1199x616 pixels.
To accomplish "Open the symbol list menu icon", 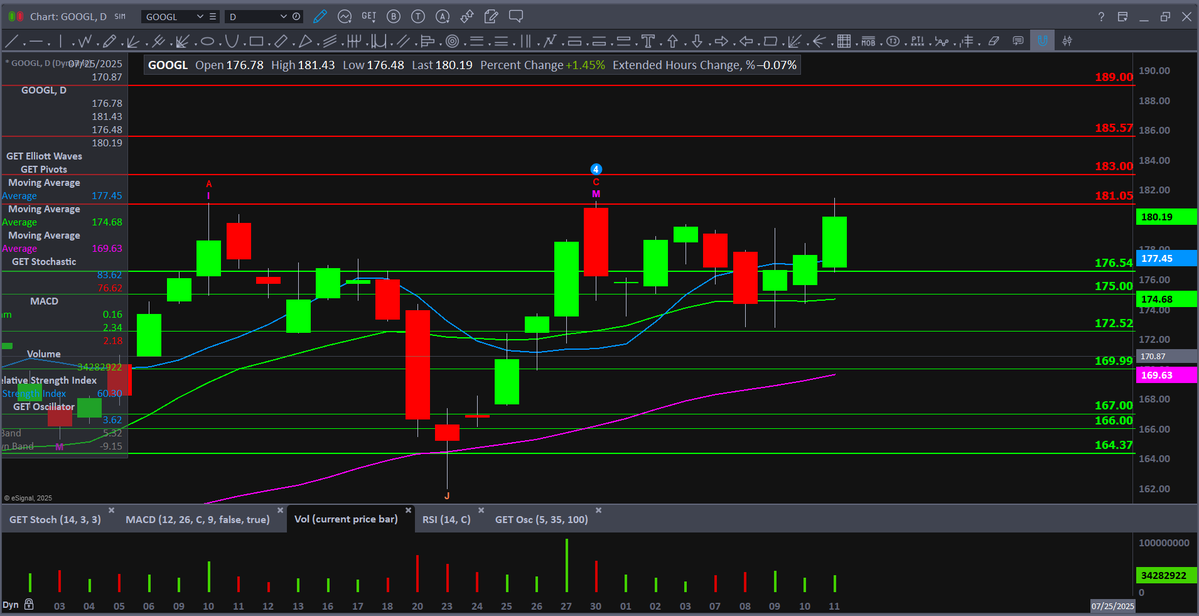I will click(213, 16).
